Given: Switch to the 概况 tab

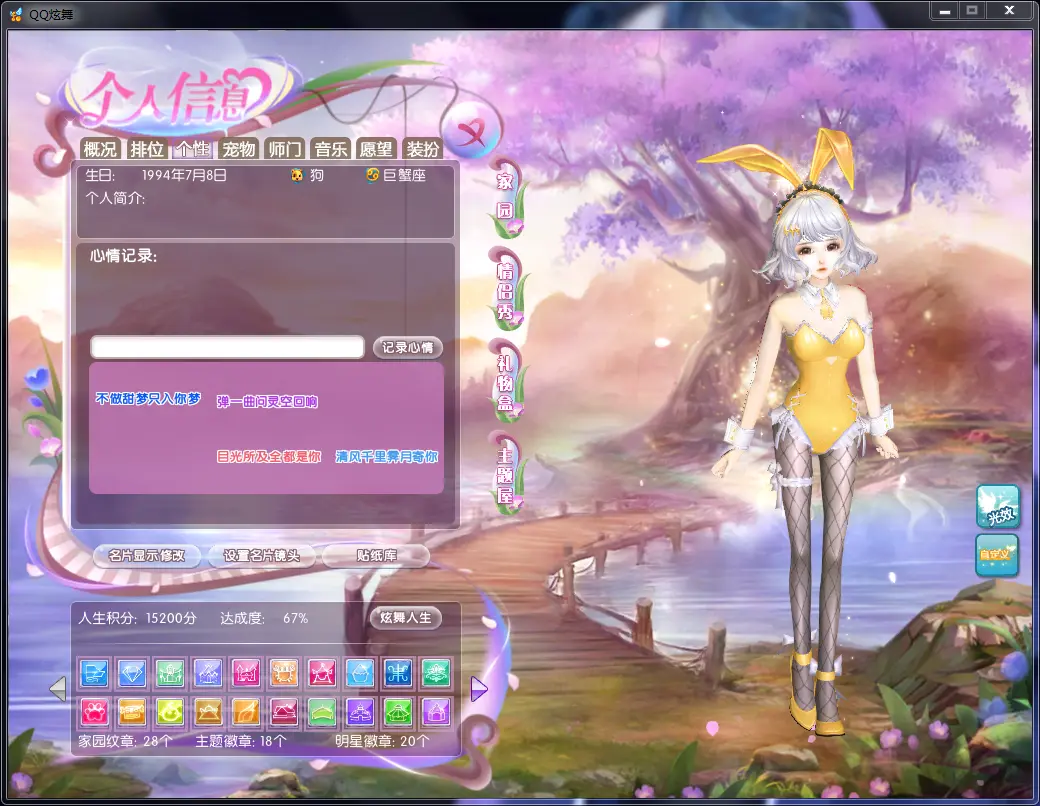Looking at the screenshot, I should pyautogui.click(x=100, y=149).
